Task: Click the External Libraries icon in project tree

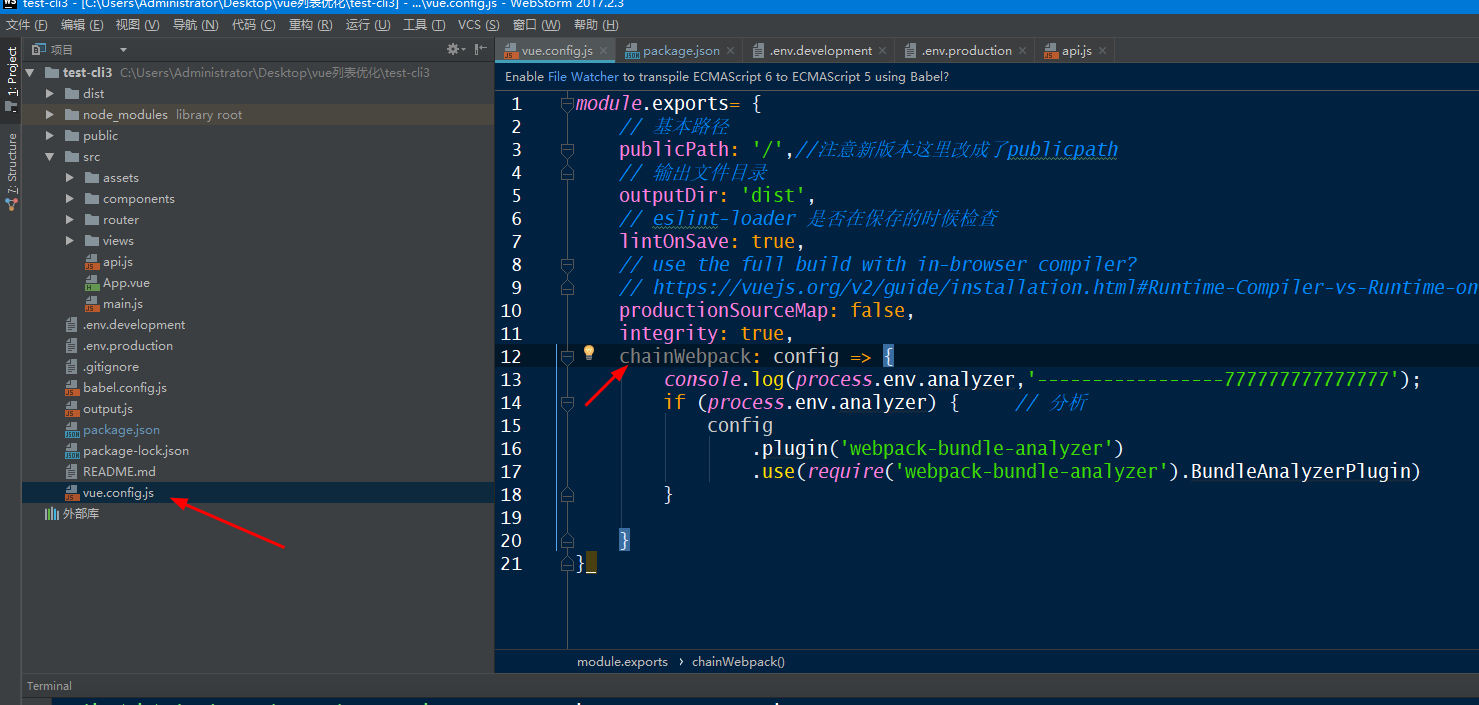Action: point(52,514)
